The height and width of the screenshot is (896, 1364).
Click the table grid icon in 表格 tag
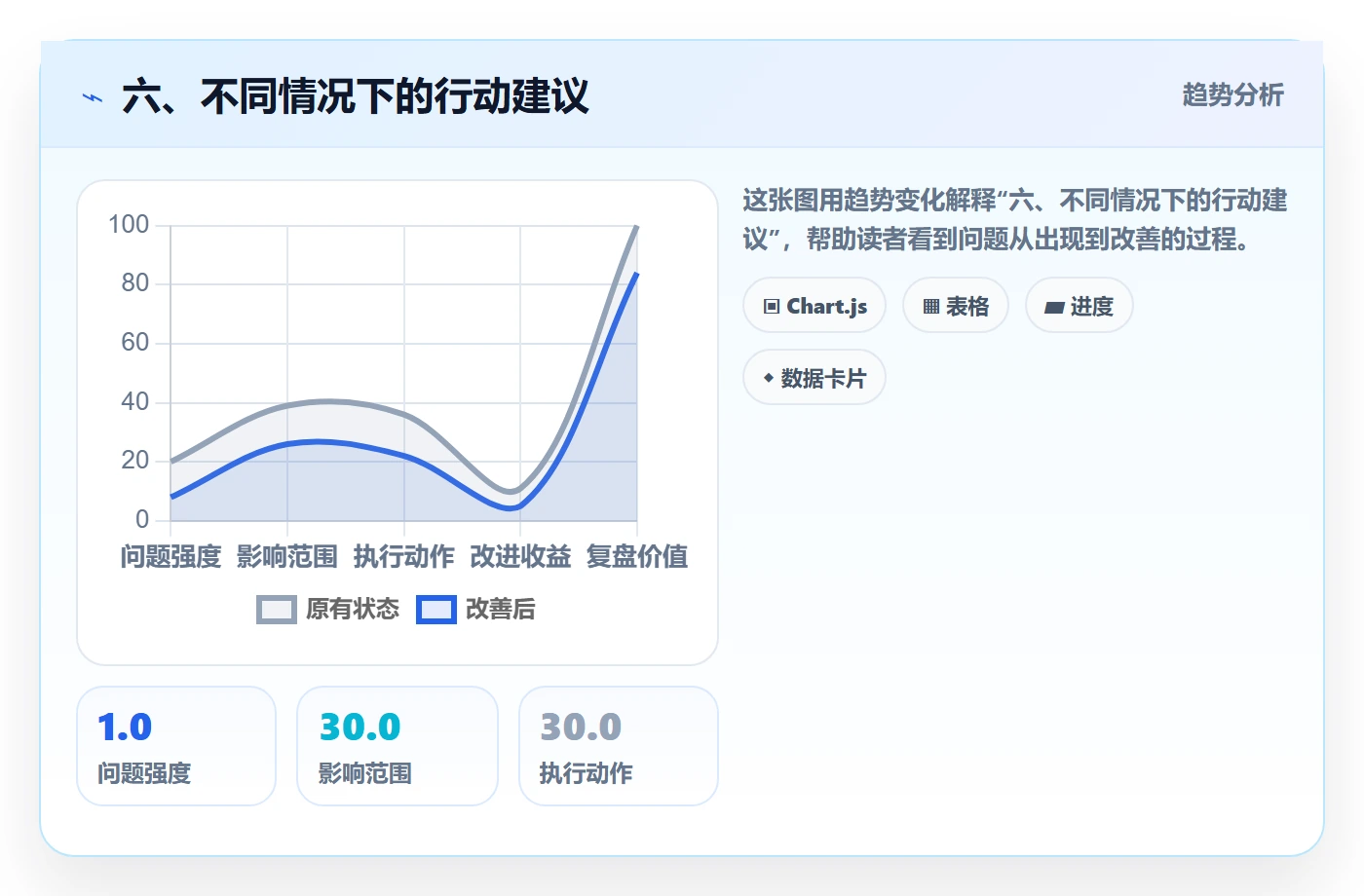click(931, 307)
